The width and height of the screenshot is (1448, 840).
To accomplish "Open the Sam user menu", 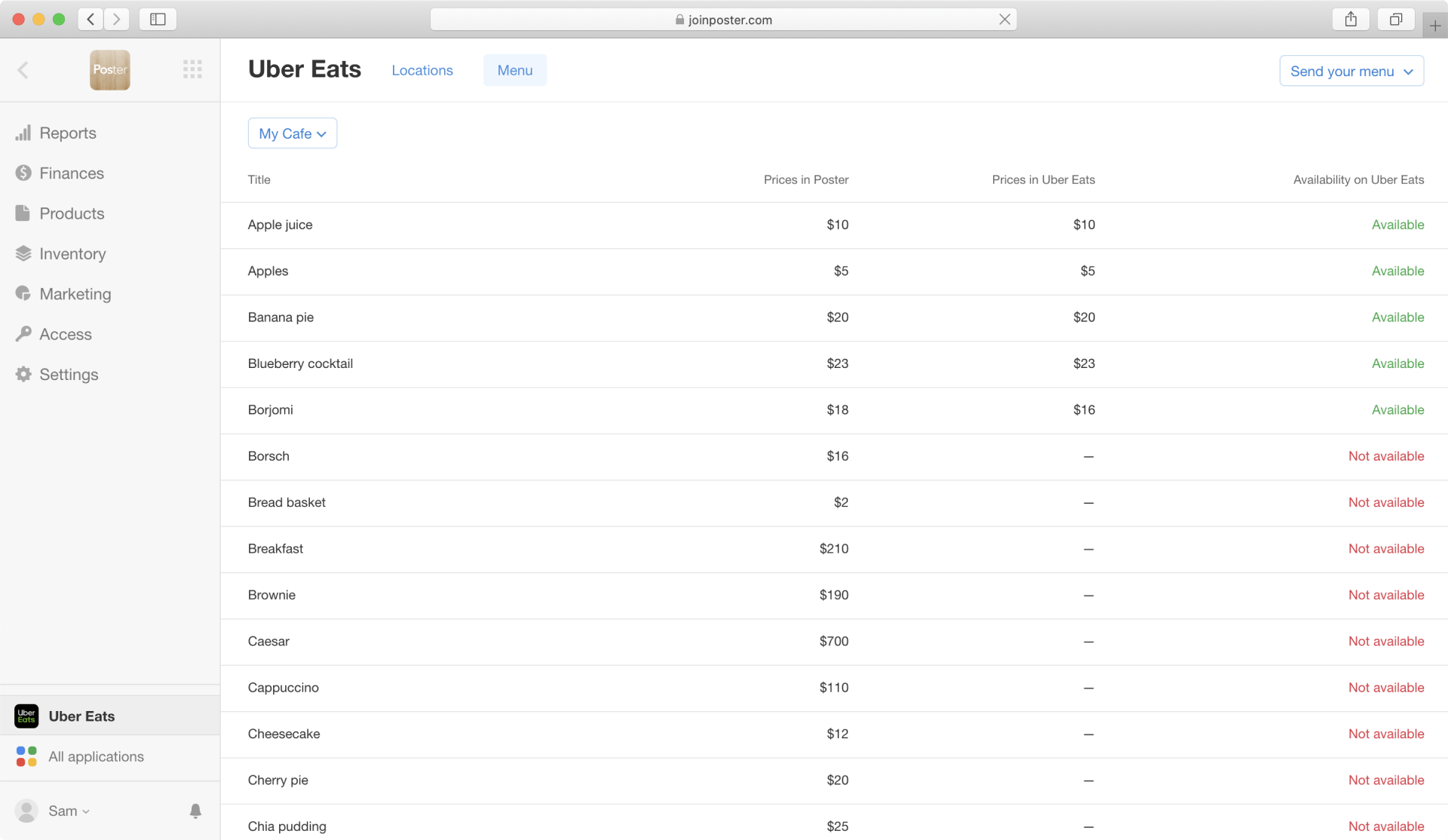I will coord(69,811).
